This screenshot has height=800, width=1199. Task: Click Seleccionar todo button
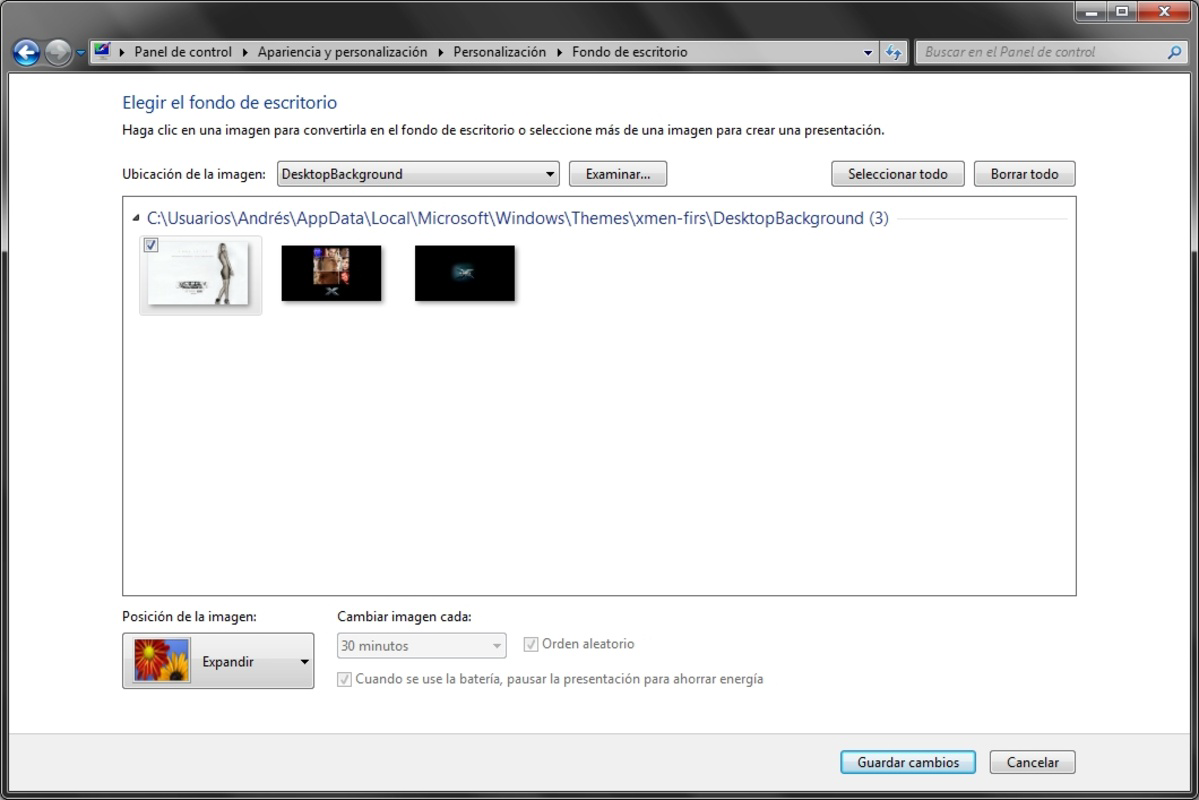pos(898,174)
